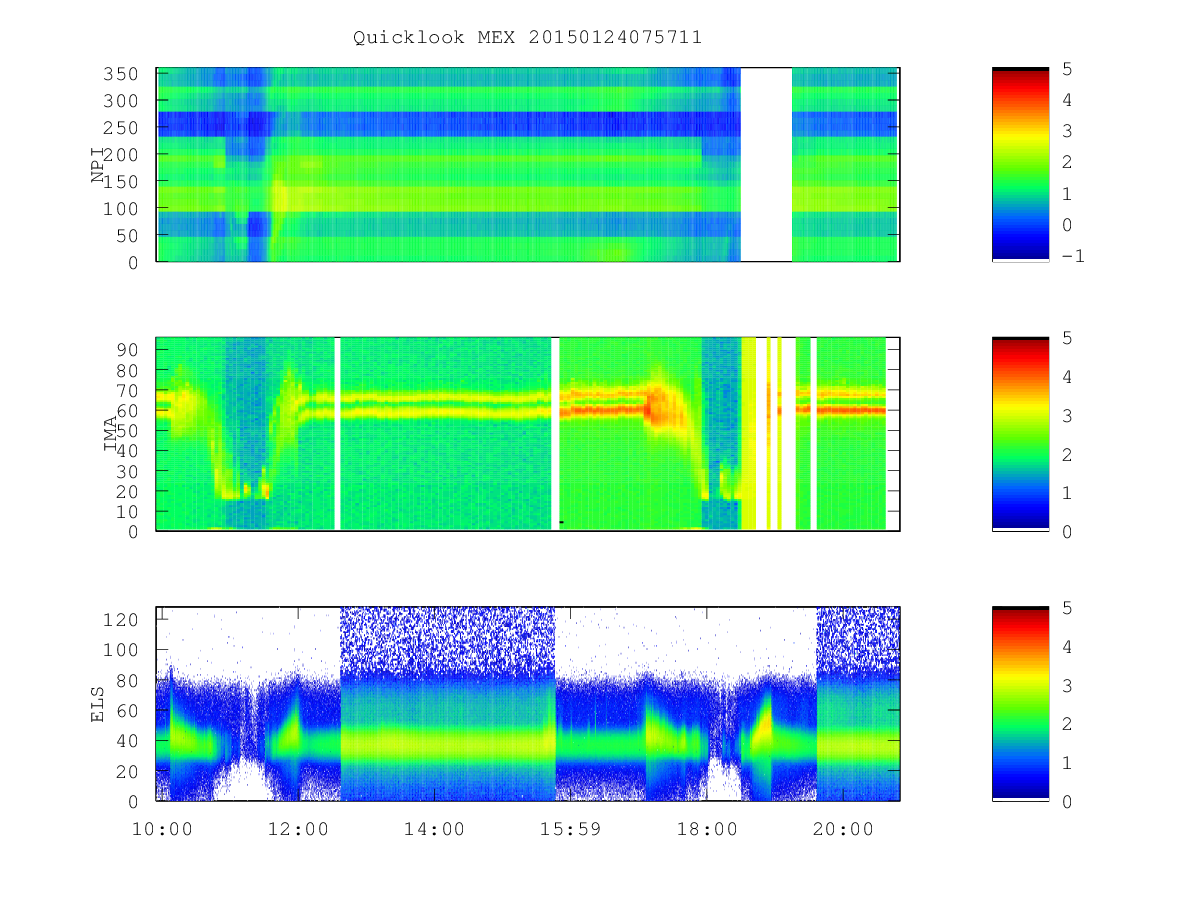Screen dimensions: 1200x900
Task: Click the -1 label on NPI colorbar
Action: click(x=1075, y=256)
